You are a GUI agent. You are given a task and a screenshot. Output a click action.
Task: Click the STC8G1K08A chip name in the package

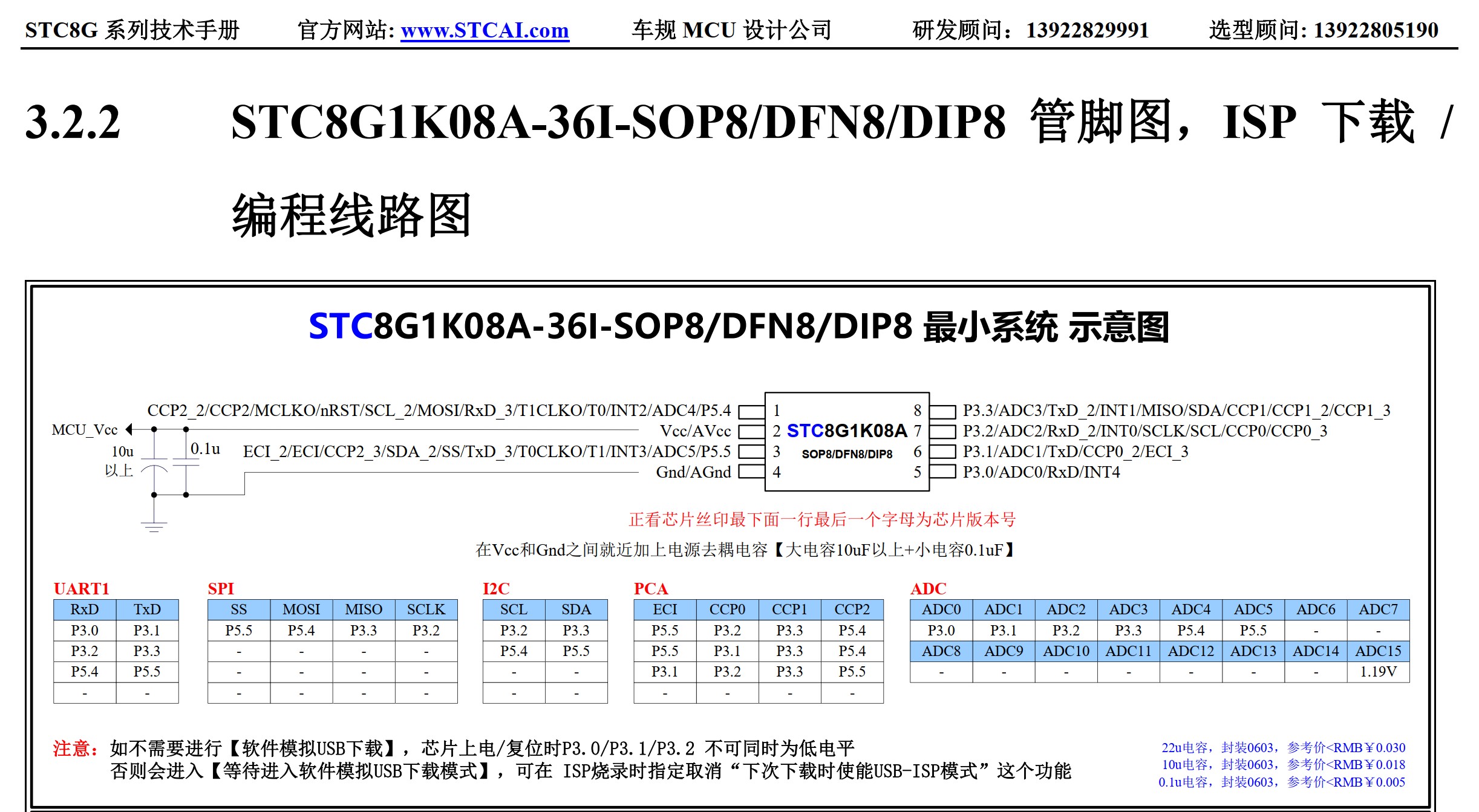click(x=847, y=430)
